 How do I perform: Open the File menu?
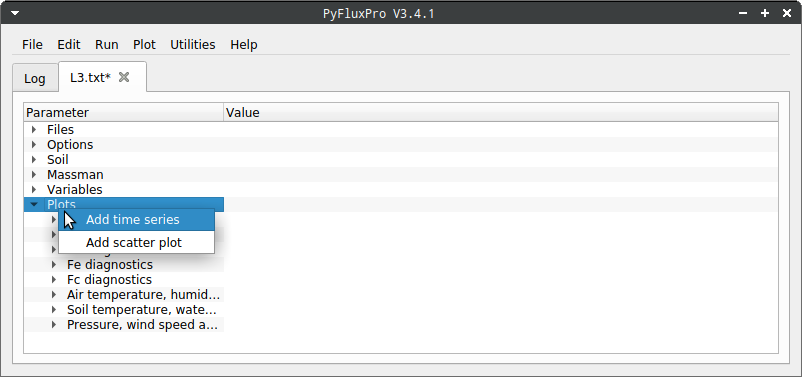click(32, 45)
